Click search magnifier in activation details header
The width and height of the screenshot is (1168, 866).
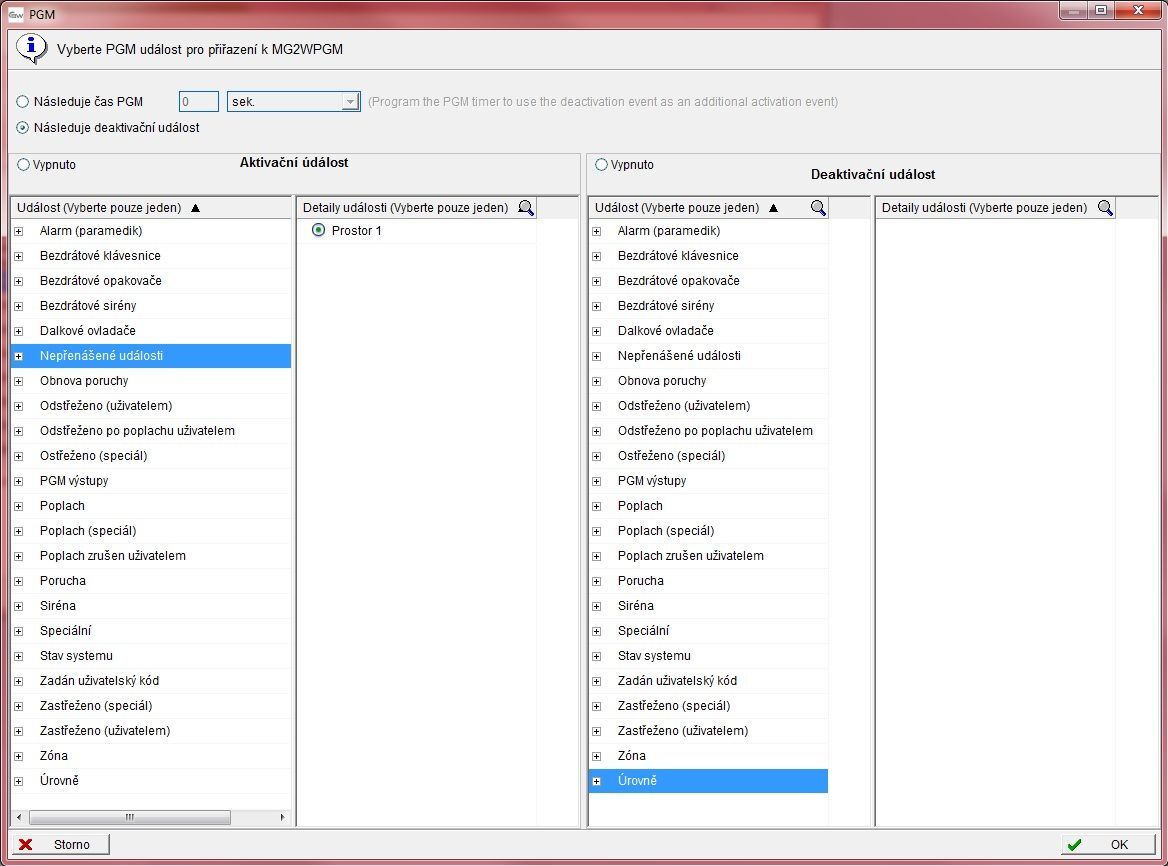pyautogui.click(x=526, y=208)
